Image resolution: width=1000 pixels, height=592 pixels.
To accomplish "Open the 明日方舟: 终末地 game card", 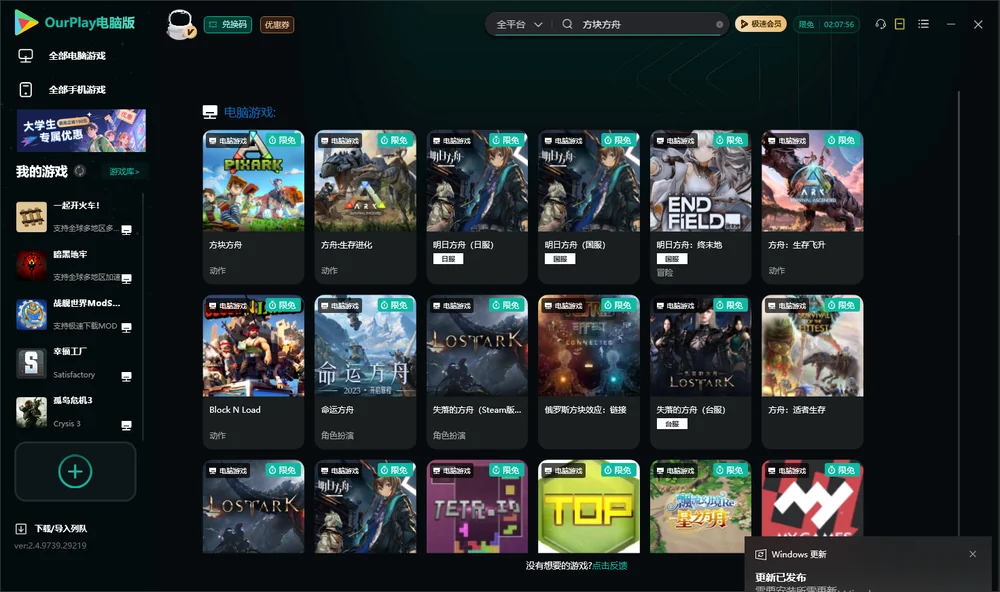I will point(700,207).
